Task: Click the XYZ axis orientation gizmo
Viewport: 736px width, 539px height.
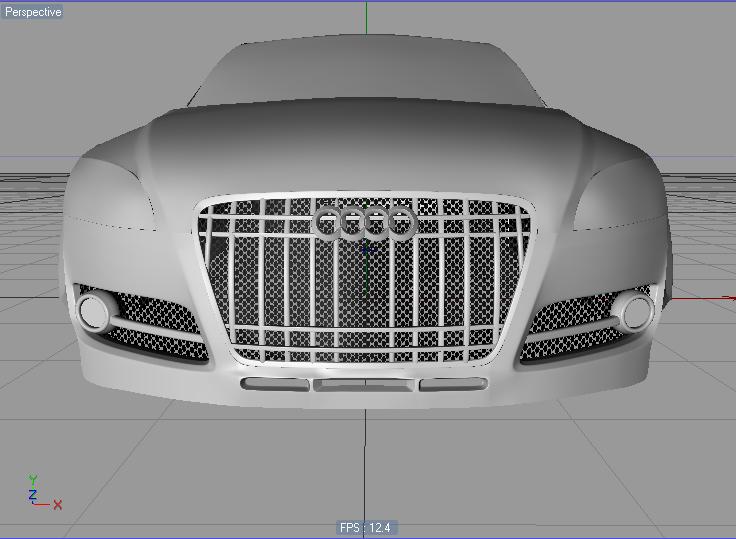Action: click(x=44, y=493)
